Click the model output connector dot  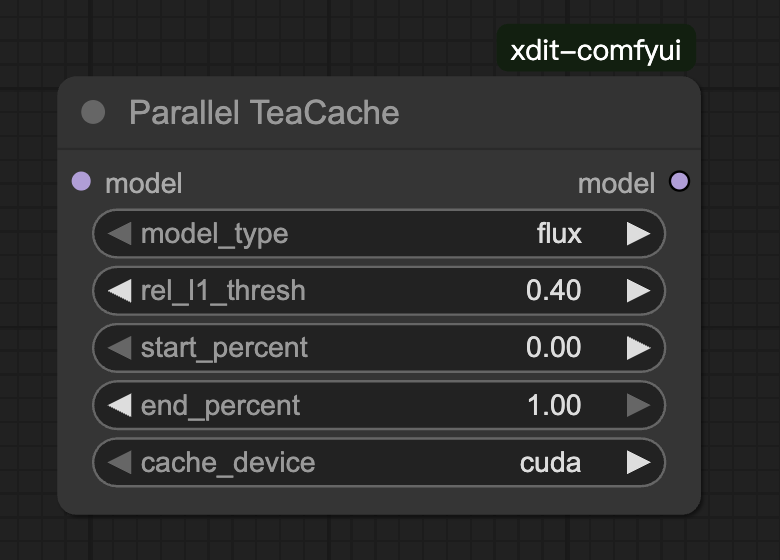tap(680, 182)
